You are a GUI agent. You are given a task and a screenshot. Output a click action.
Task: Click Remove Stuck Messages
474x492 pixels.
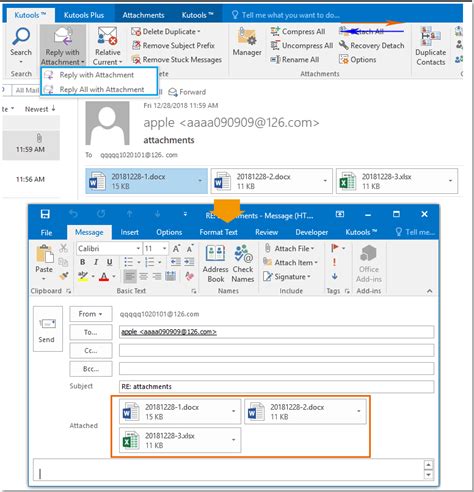pos(177,60)
